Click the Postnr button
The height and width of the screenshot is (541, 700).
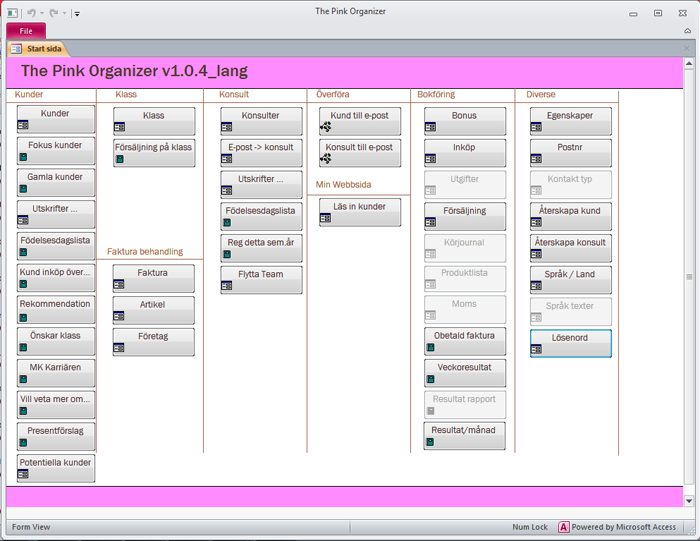pos(571,153)
